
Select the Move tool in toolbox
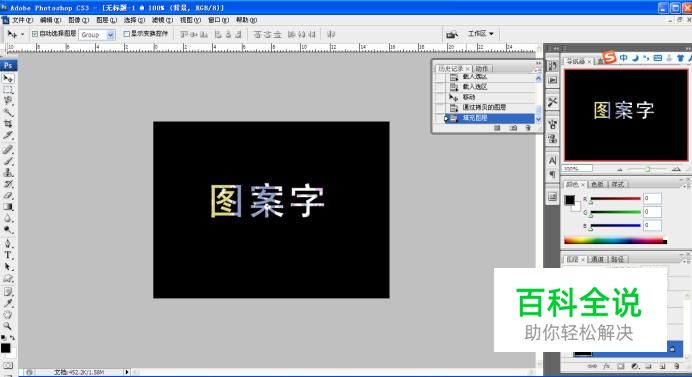[8, 79]
